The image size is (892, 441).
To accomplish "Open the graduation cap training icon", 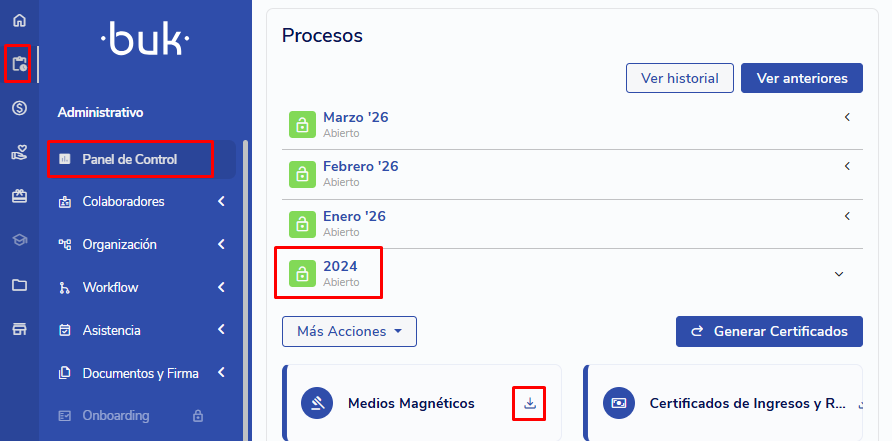I will 19,240.
